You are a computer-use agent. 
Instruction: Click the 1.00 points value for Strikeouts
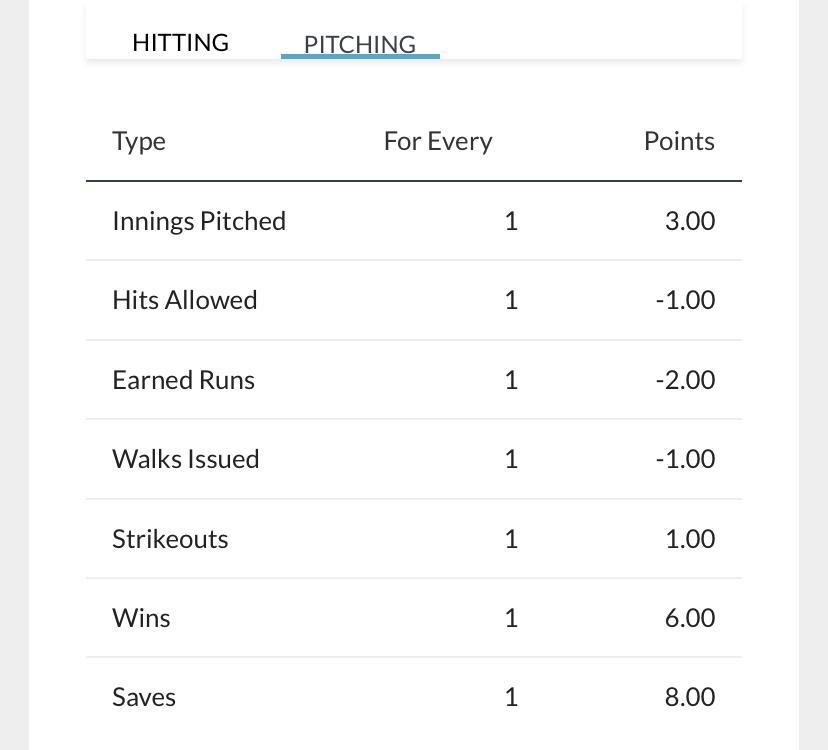coord(690,539)
